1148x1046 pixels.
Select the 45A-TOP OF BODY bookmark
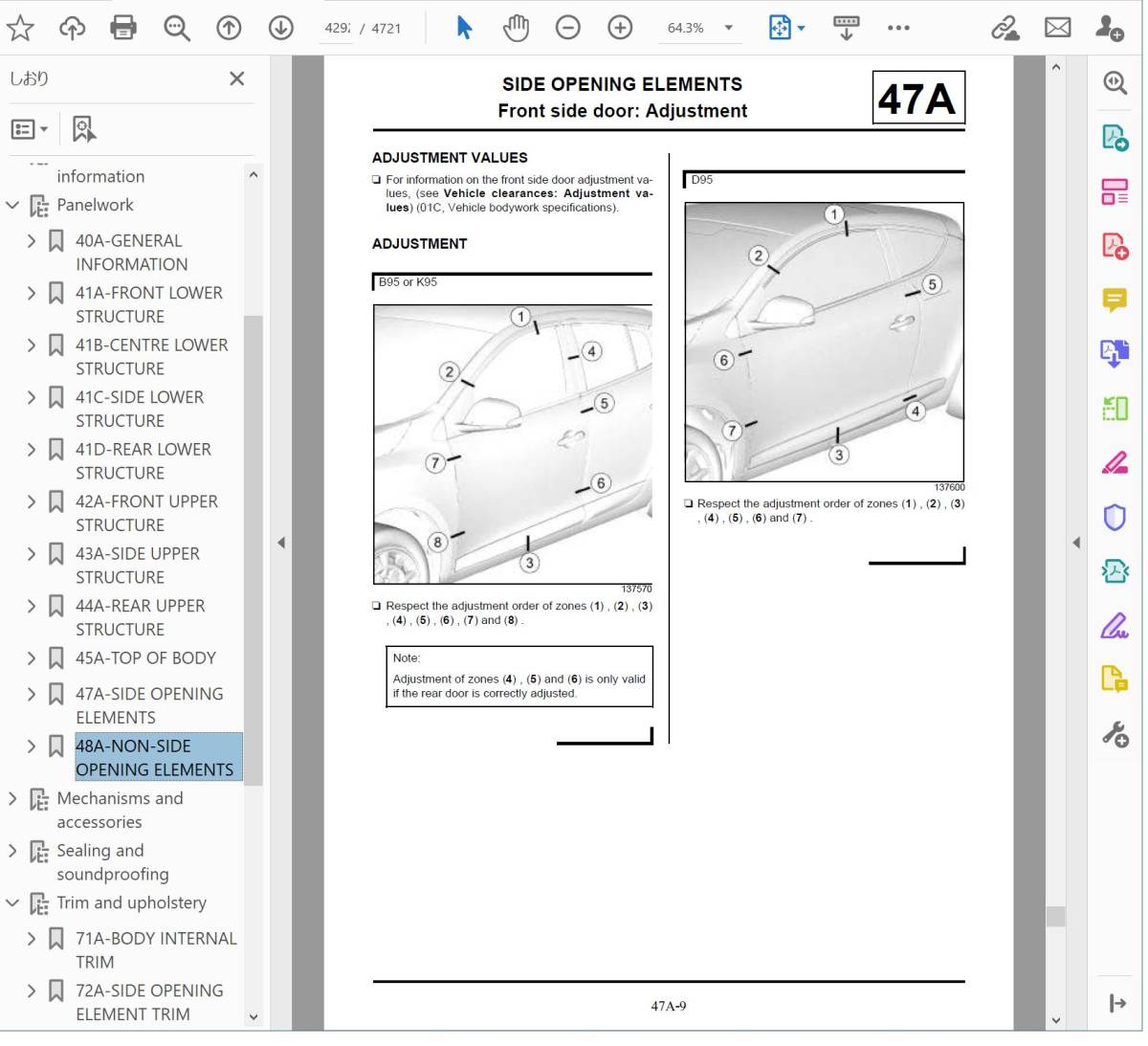pos(145,658)
